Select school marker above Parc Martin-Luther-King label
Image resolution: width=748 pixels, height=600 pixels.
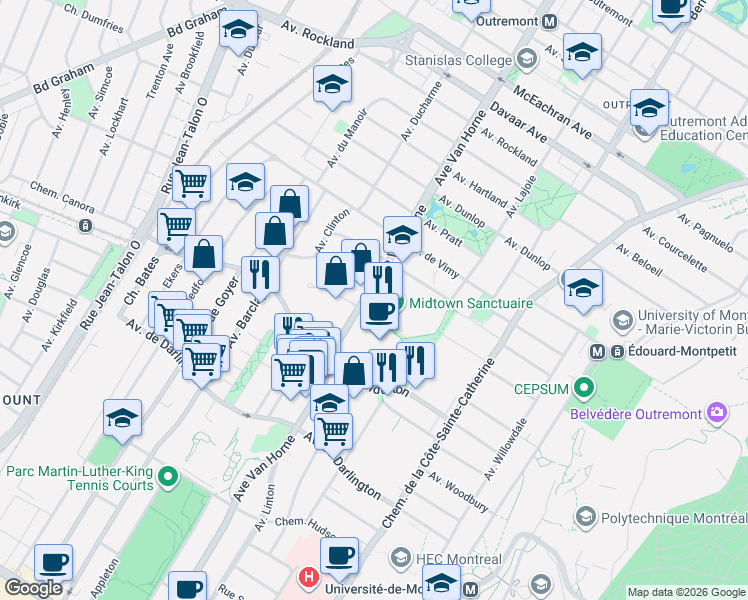[x=123, y=420]
